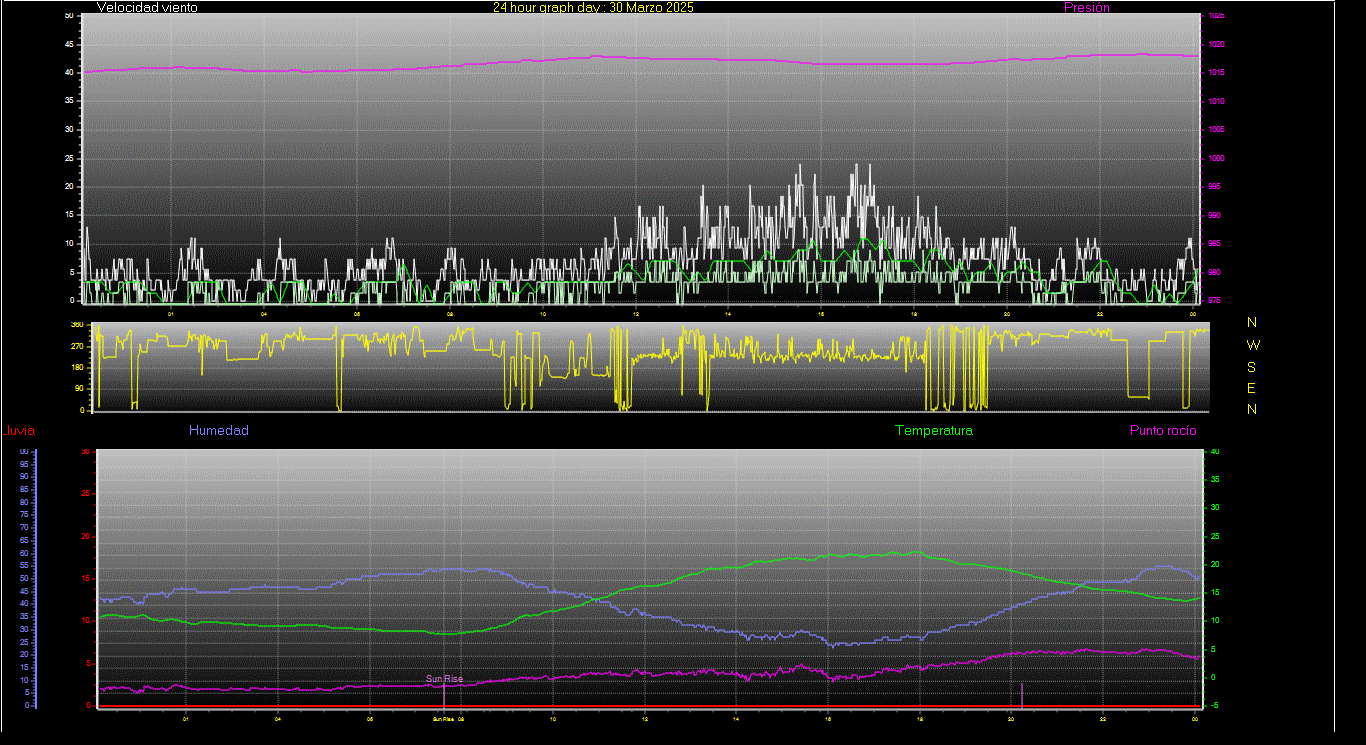
Task: Click the green "Temperatura" label
Action: [934, 430]
